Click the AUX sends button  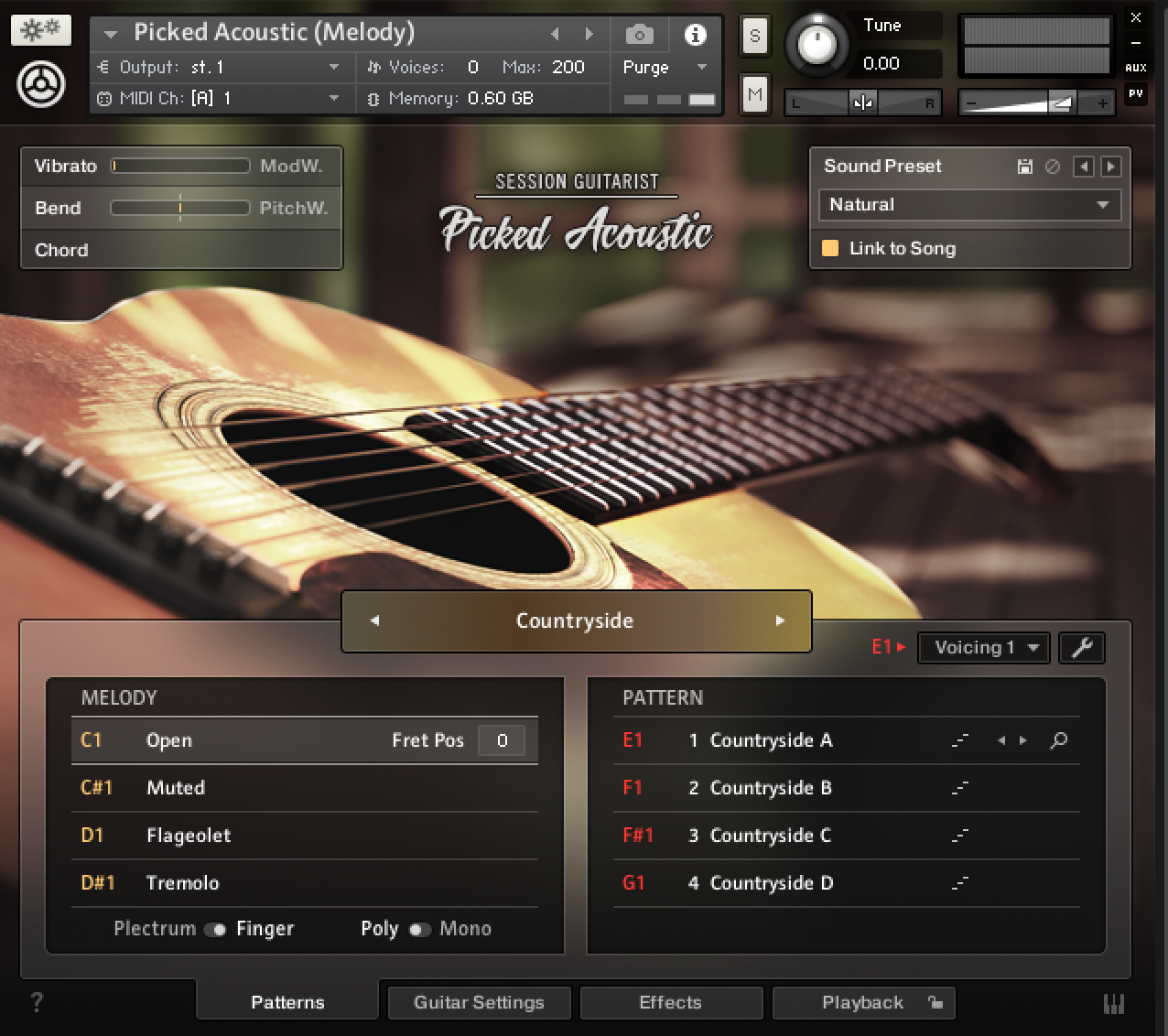tap(1136, 68)
